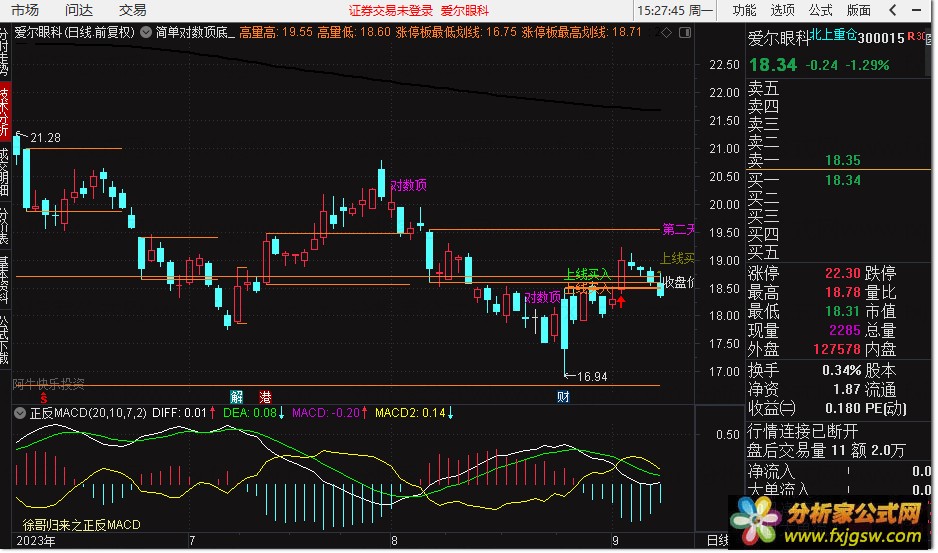Click the 21.28 high price label
This screenshot has height=553, width=938.
click(x=45, y=138)
